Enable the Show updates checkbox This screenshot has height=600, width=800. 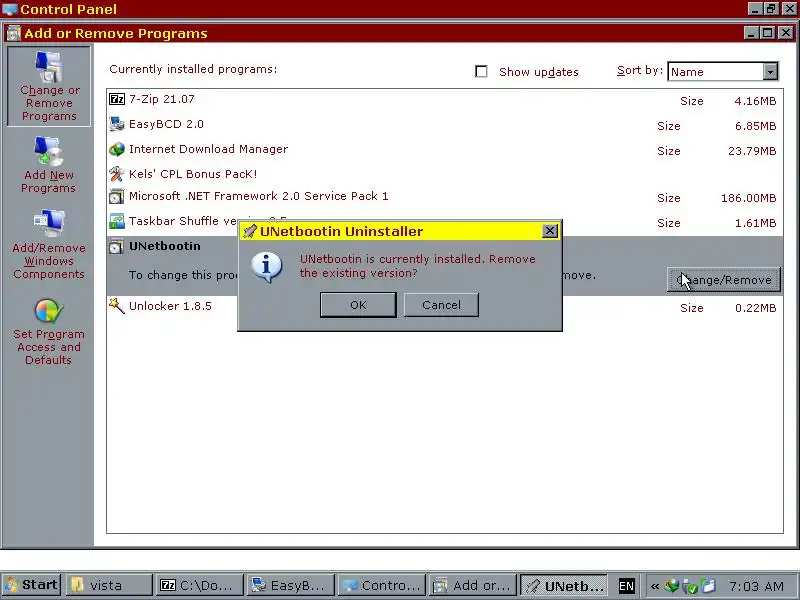click(481, 71)
